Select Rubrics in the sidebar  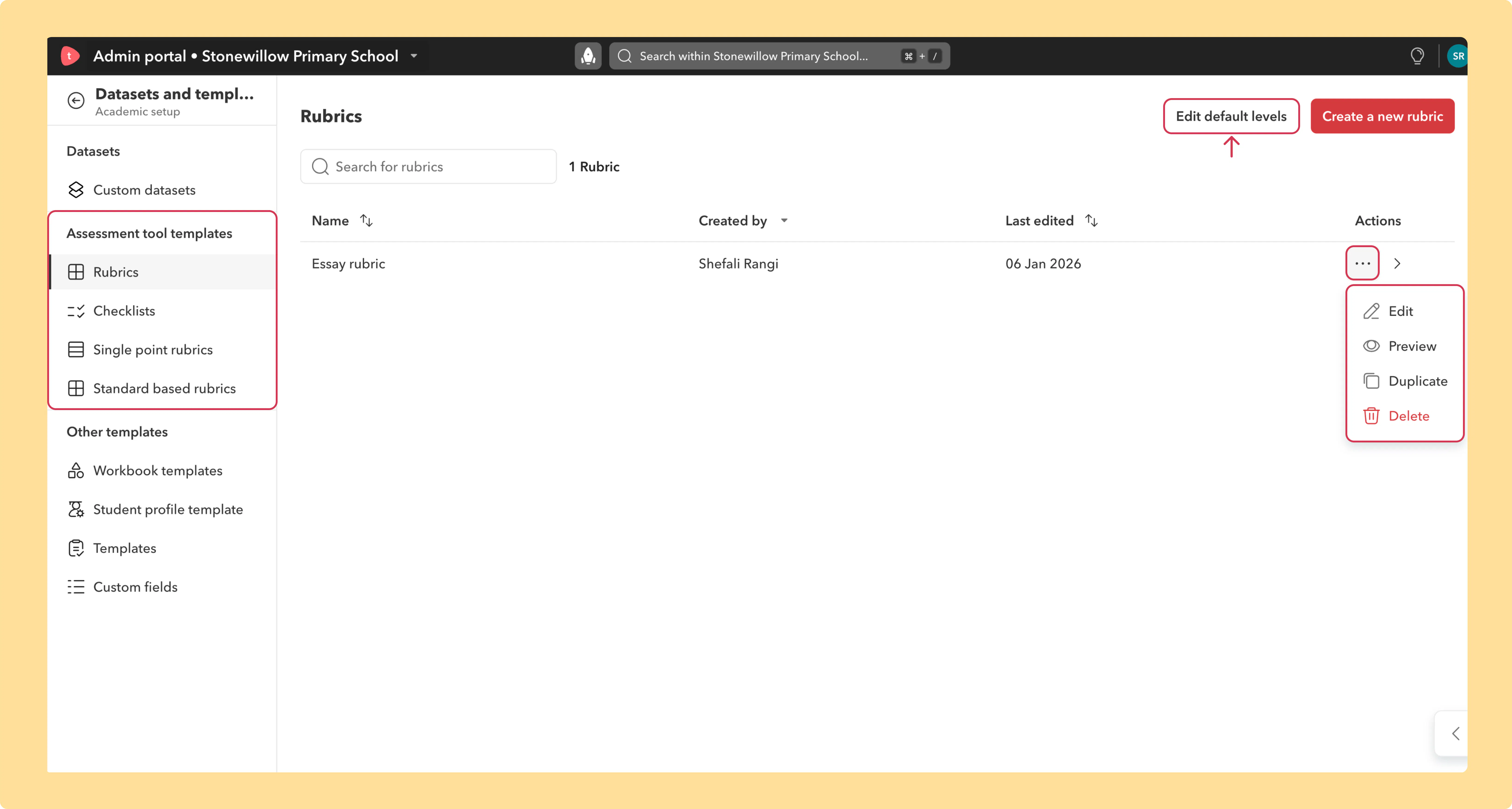coord(162,272)
